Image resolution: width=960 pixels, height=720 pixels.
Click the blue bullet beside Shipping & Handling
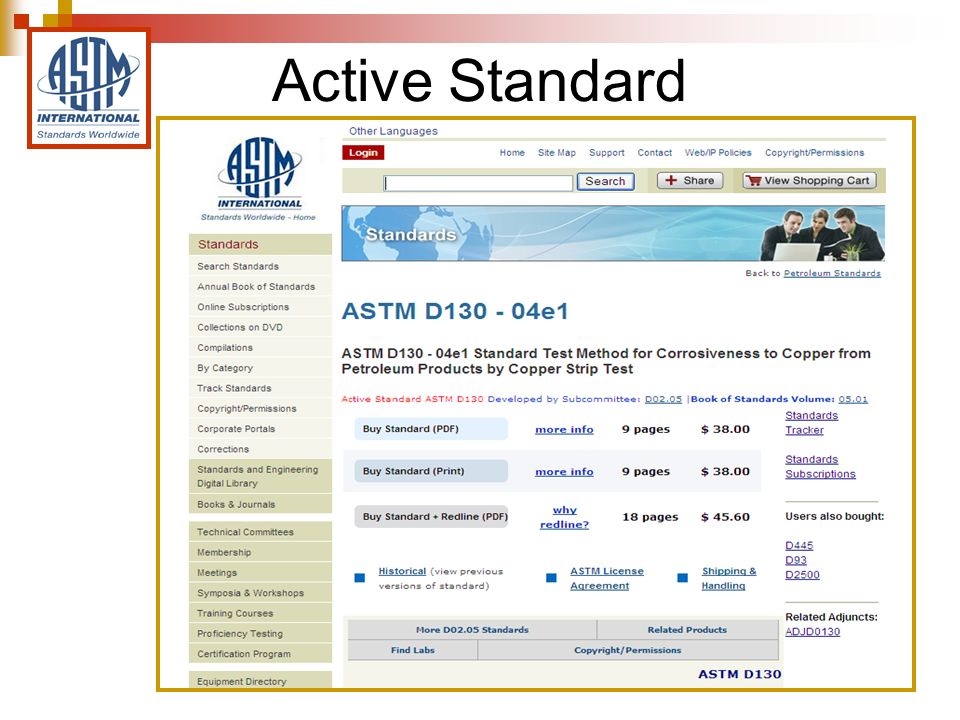pyautogui.click(x=683, y=577)
